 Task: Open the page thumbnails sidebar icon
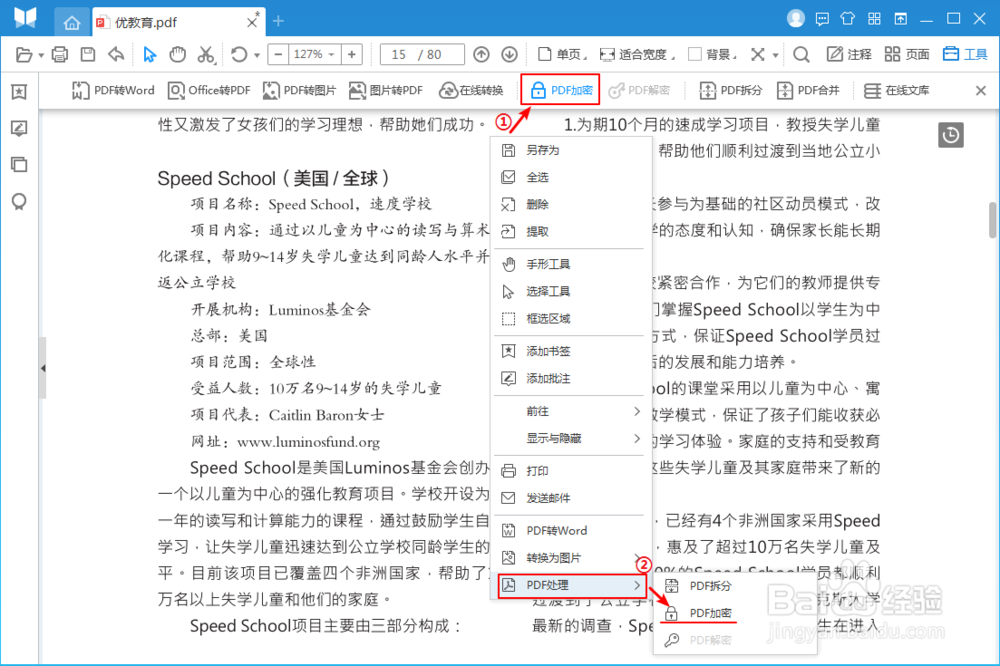pyautogui.click(x=19, y=165)
